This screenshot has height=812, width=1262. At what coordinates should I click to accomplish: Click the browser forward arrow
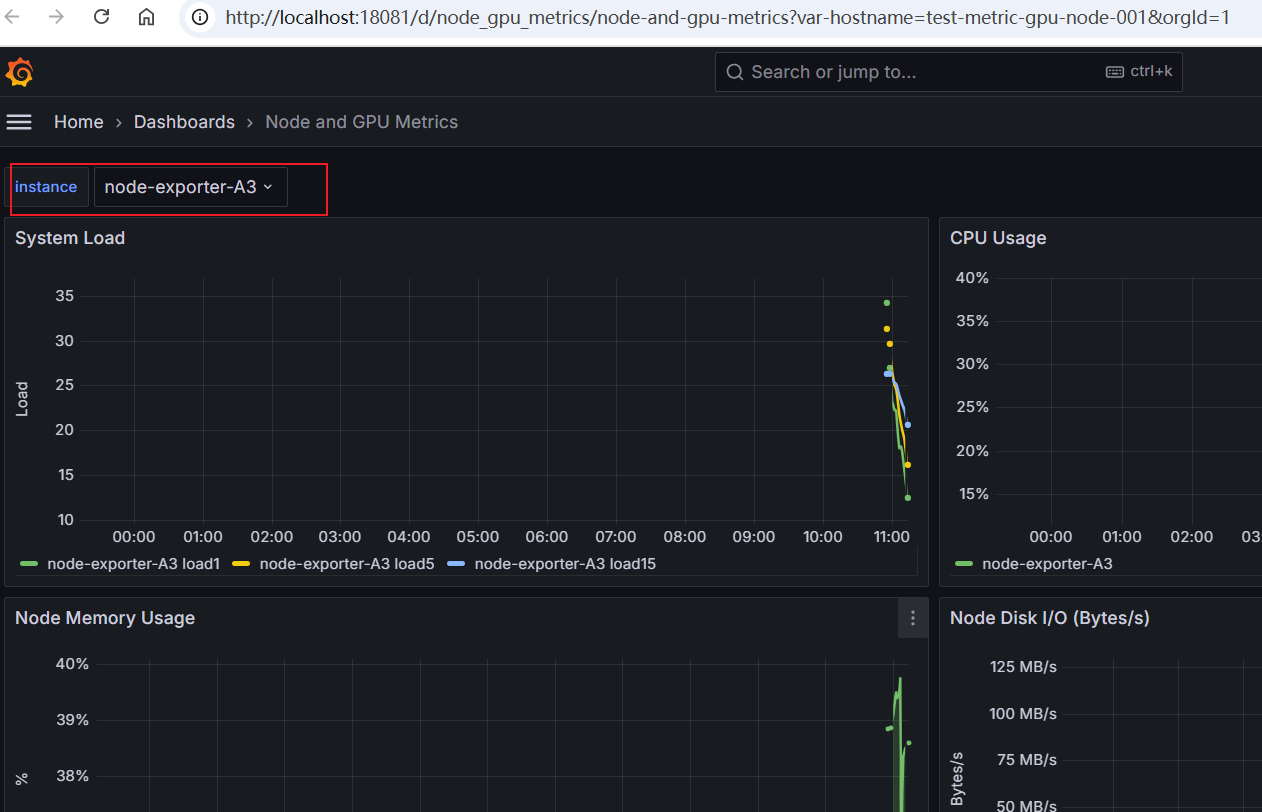pyautogui.click(x=57, y=17)
